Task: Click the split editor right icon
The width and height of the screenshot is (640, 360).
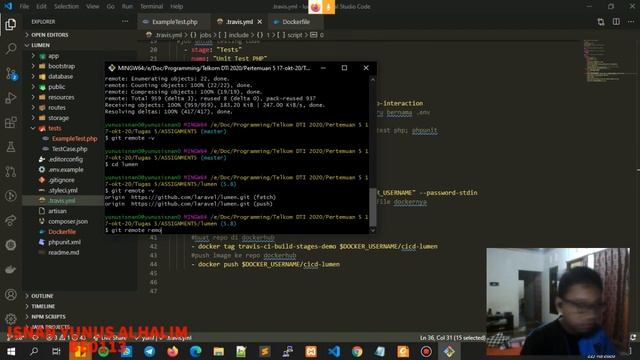Action: click(616, 22)
